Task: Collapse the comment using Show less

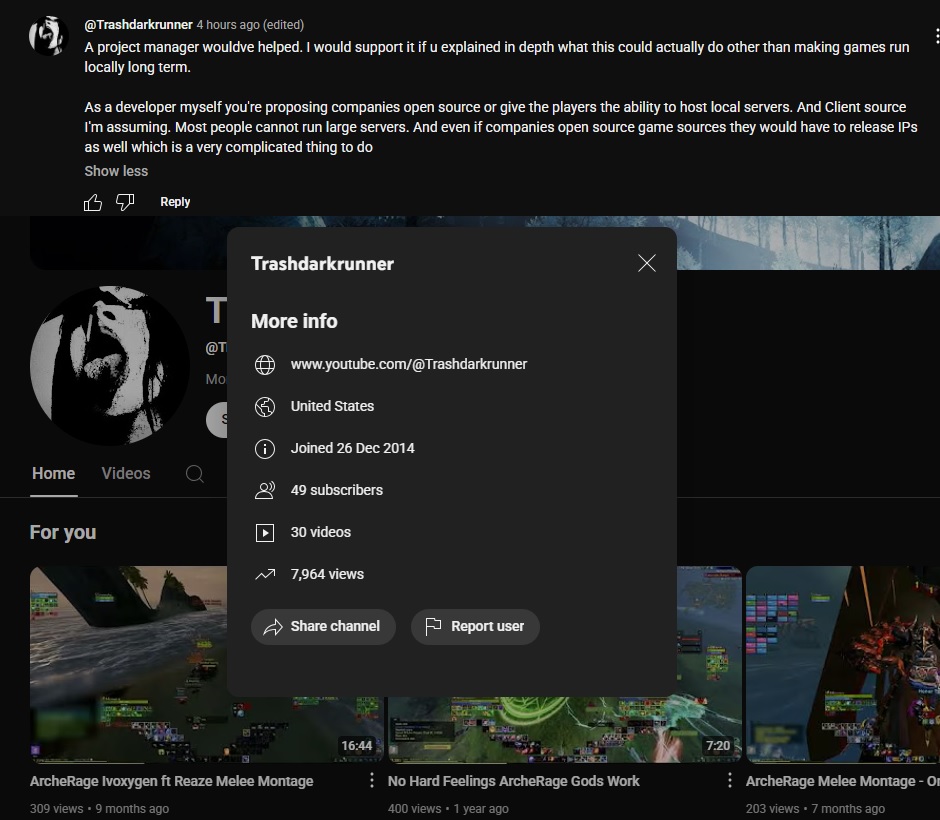Action: pos(116,171)
